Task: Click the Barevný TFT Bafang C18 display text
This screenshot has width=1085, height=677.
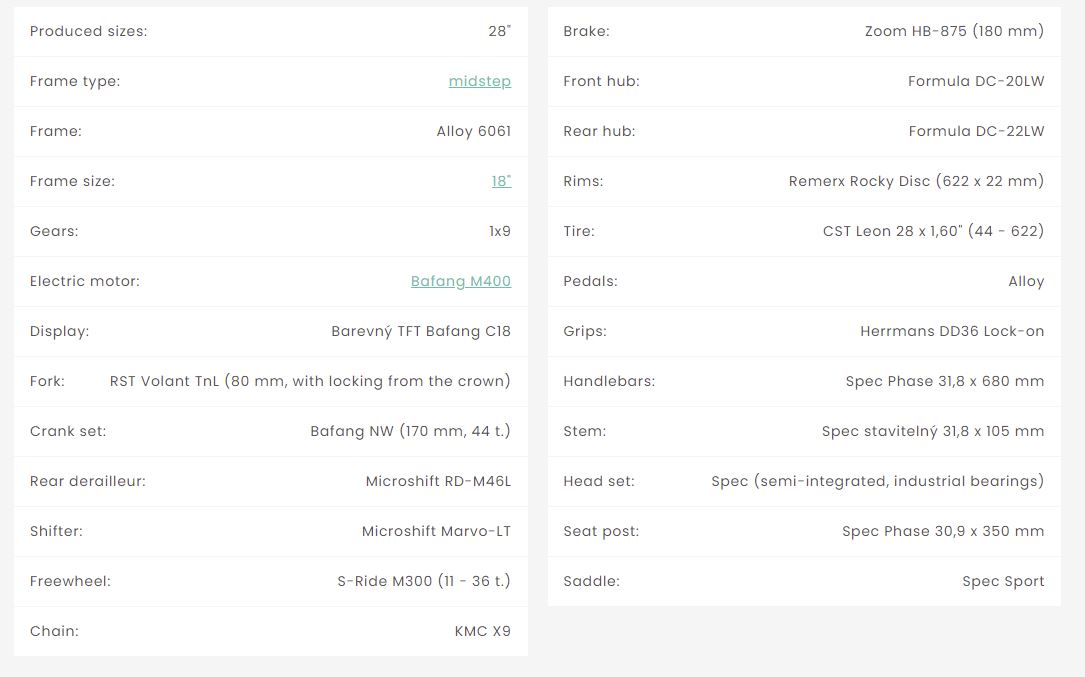Action: point(420,331)
